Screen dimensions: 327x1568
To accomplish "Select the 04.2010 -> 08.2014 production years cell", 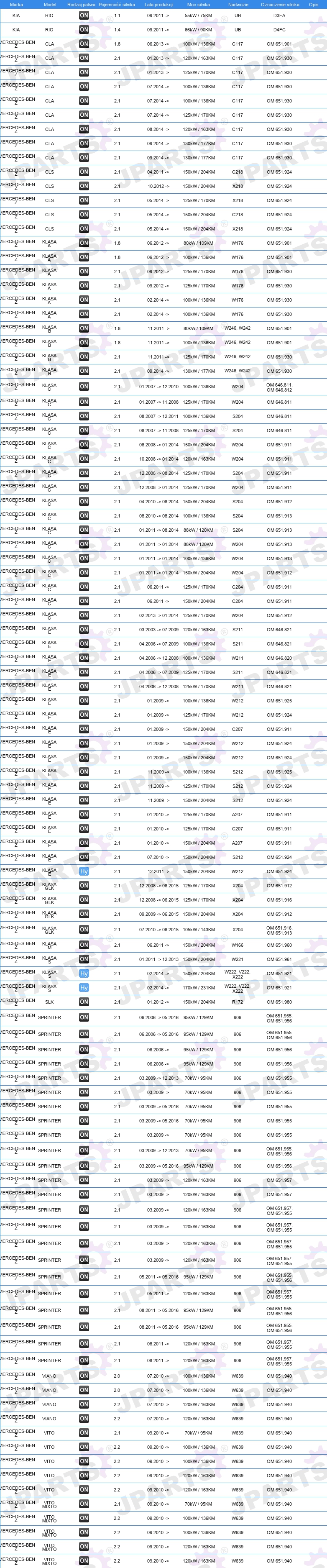I will pyautogui.click(x=158, y=502).
